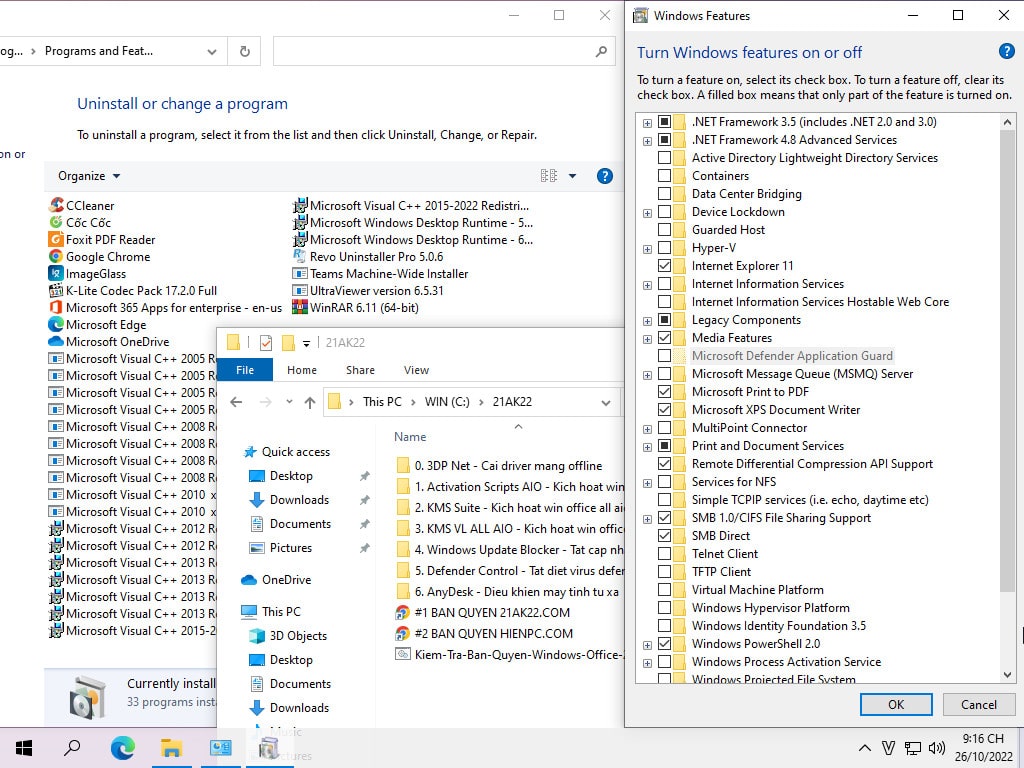This screenshot has width=1024, height=768.
Task: Click the Google Chrome program icon
Action: 56,256
